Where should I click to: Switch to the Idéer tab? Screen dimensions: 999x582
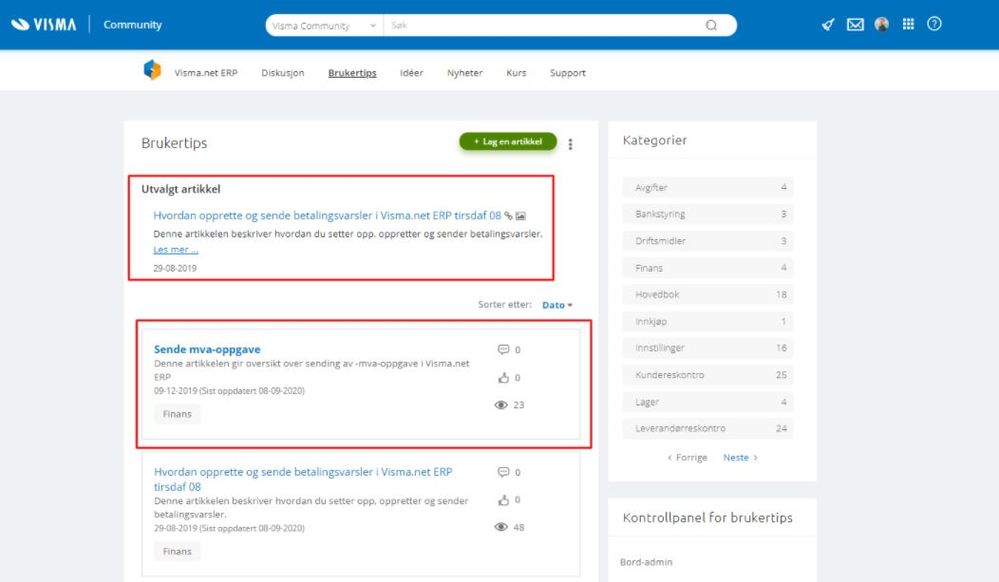click(x=412, y=73)
